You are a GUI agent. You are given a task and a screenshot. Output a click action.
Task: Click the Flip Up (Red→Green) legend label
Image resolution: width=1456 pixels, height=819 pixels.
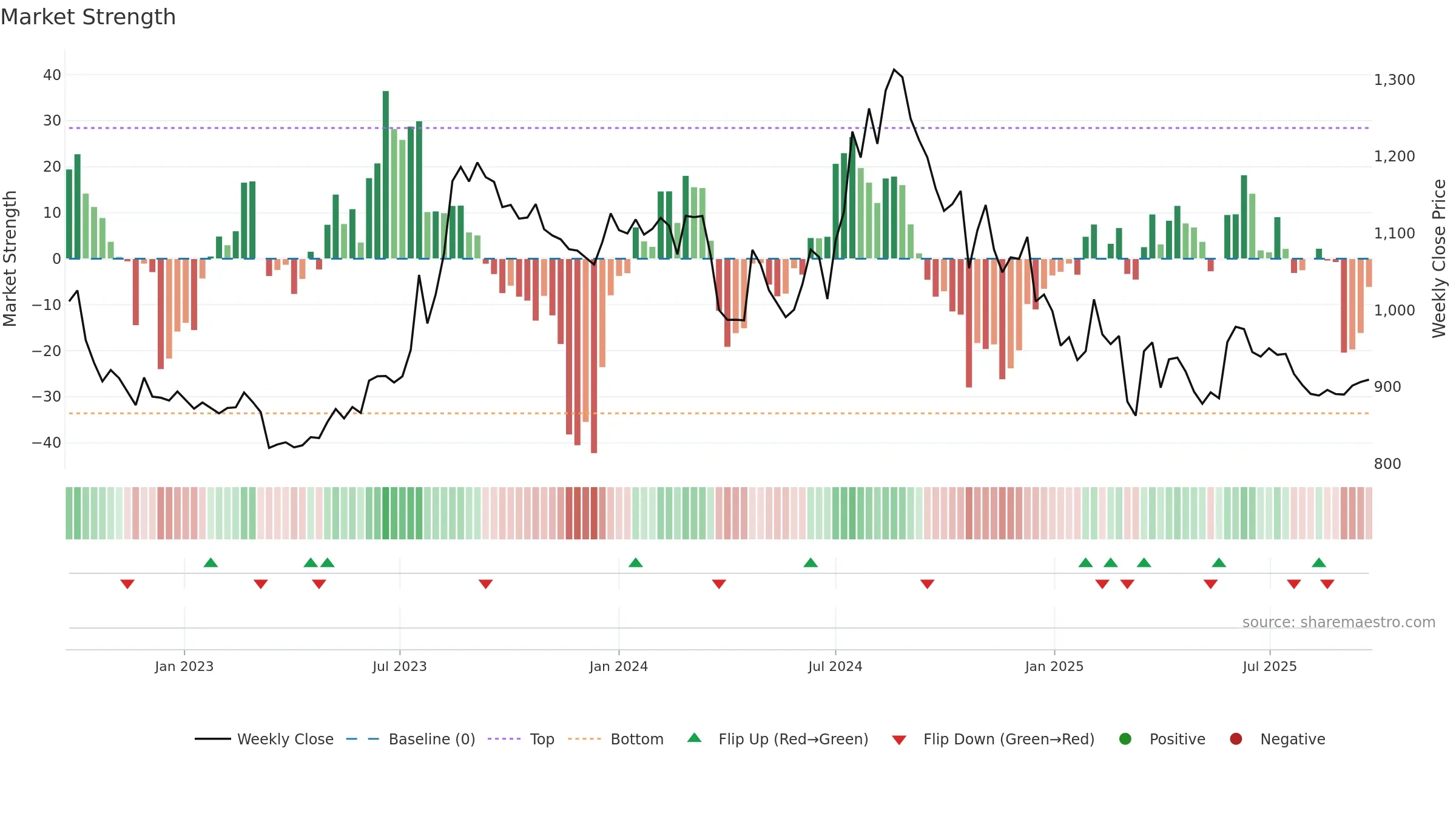point(794,739)
